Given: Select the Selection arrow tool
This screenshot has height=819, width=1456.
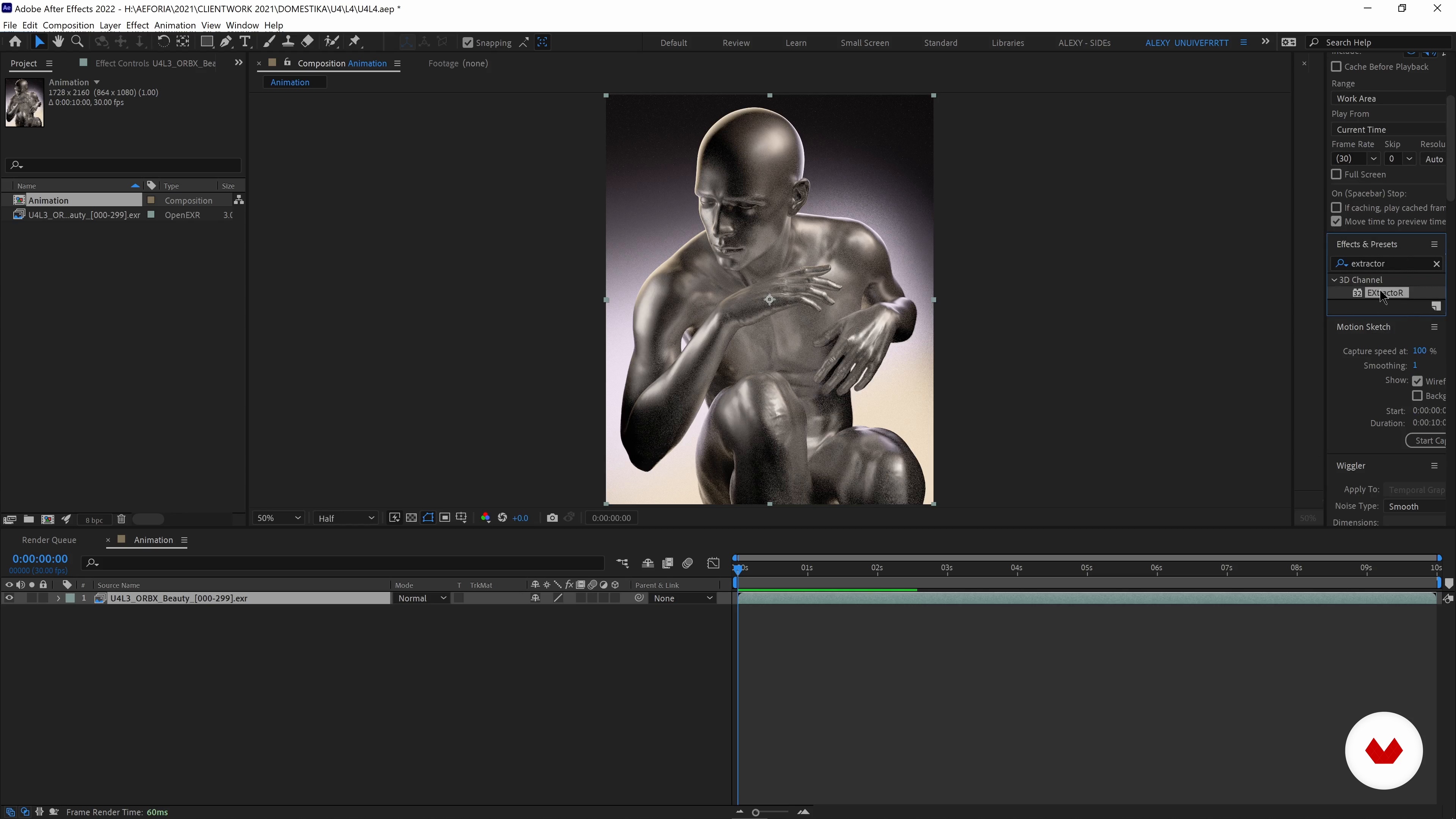Looking at the screenshot, I should coord(39,42).
